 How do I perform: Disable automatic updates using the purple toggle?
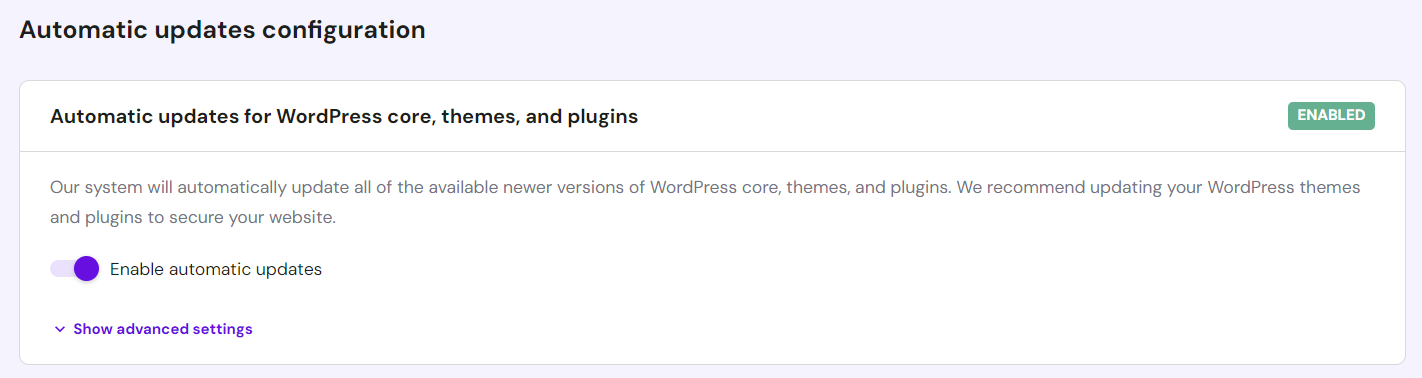coord(75,268)
